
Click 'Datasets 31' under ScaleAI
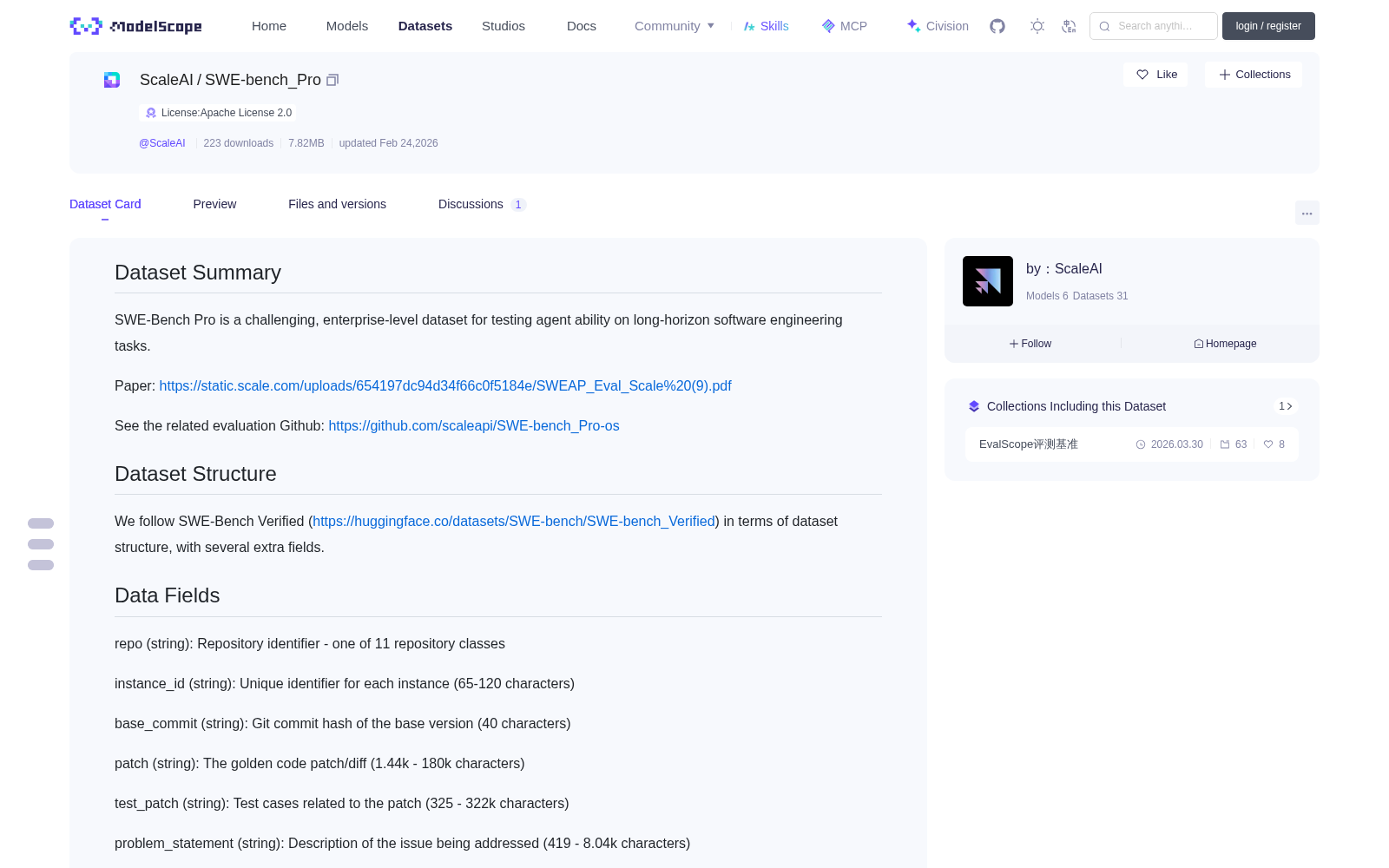[1101, 296]
